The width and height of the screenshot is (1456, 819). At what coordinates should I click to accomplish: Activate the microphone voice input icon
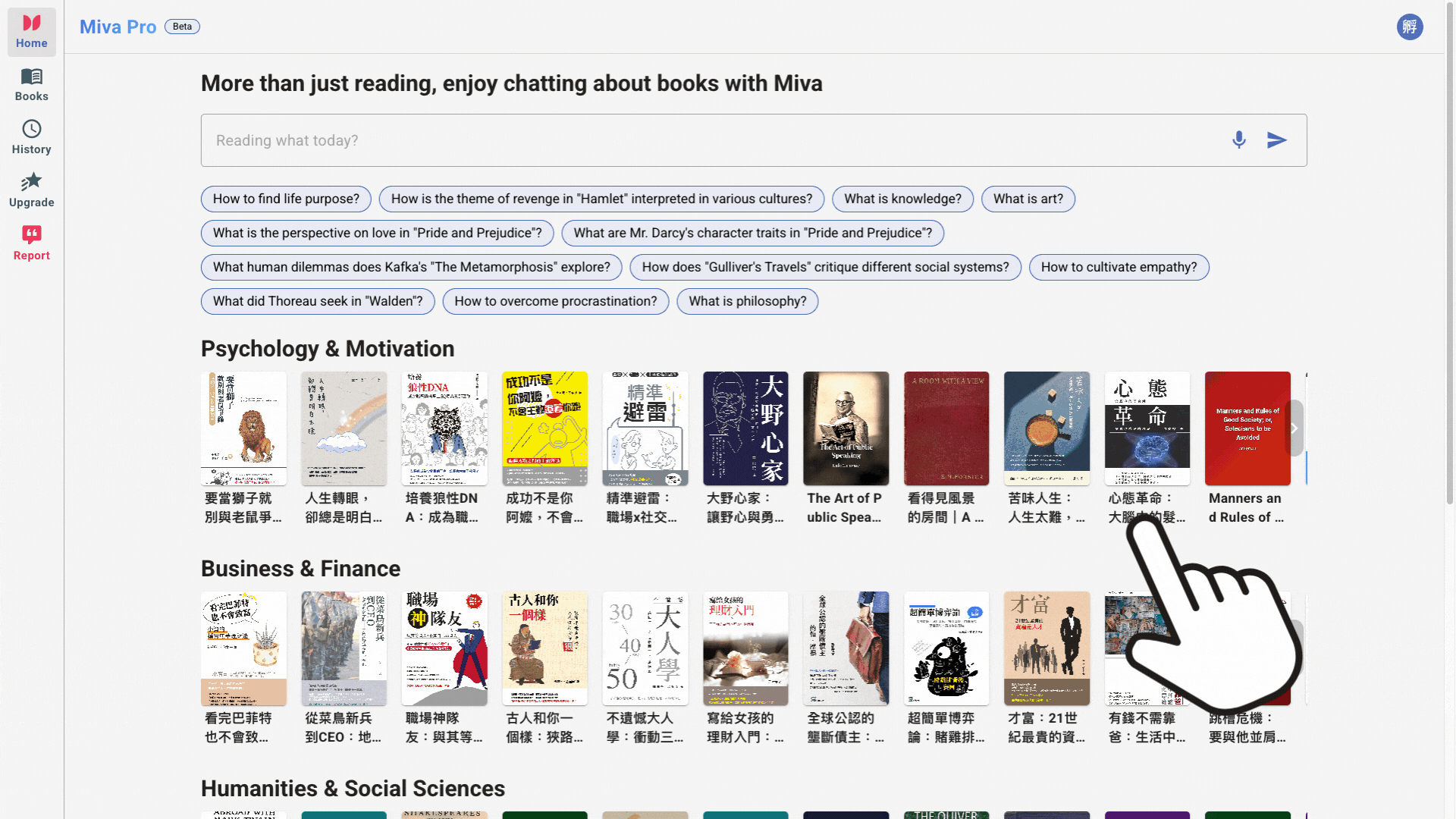click(x=1239, y=140)
